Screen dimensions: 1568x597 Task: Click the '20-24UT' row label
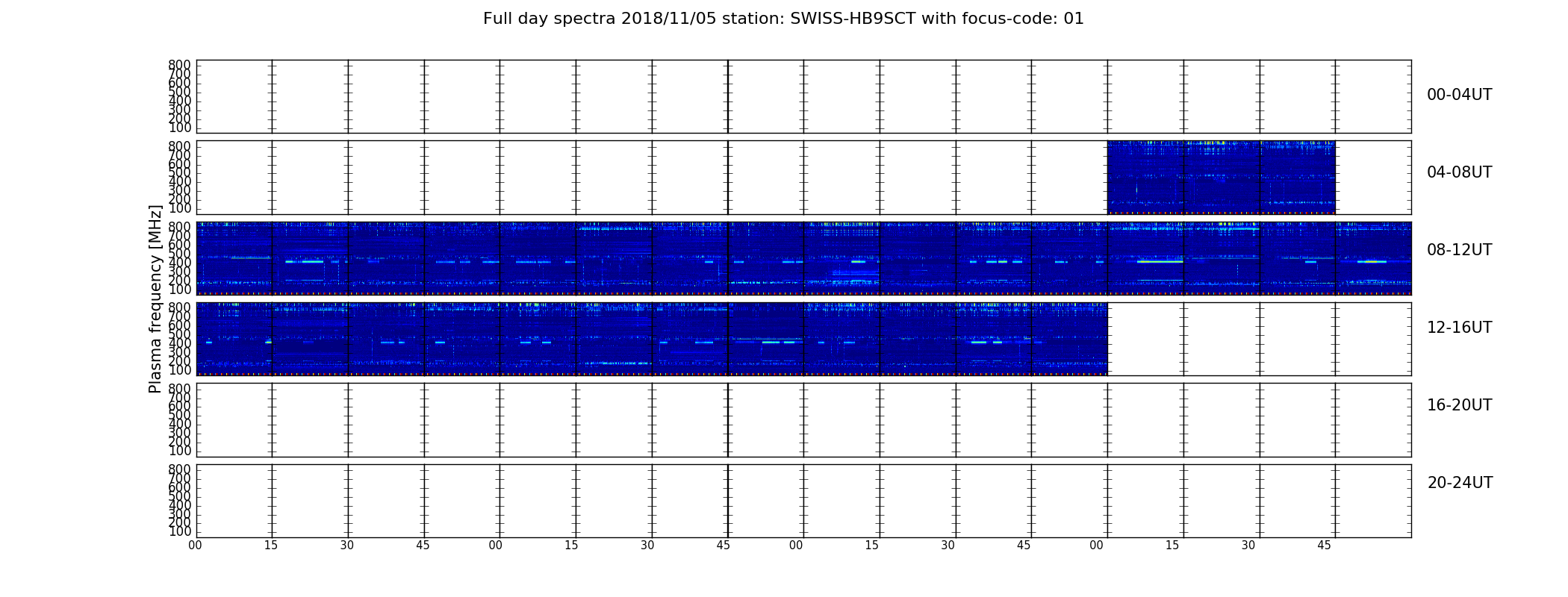click(x=1460, y=483)
